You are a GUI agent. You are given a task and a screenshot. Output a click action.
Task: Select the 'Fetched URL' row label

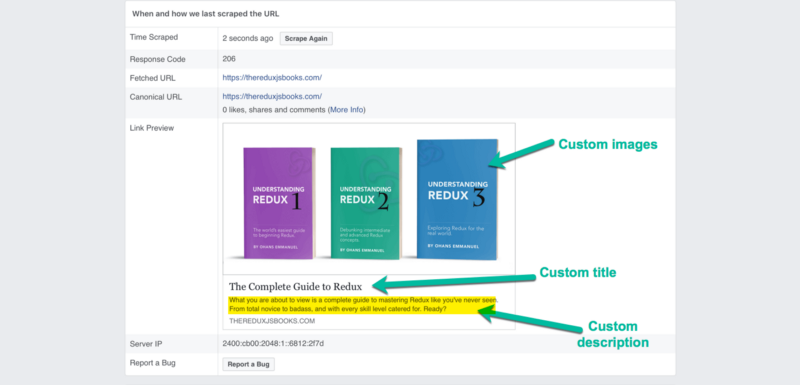[153, 78]
